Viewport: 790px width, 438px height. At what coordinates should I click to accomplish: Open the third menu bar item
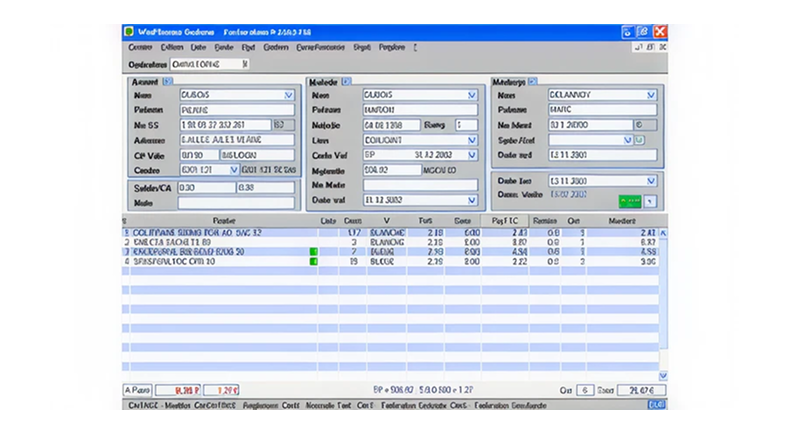click(198, 47)
